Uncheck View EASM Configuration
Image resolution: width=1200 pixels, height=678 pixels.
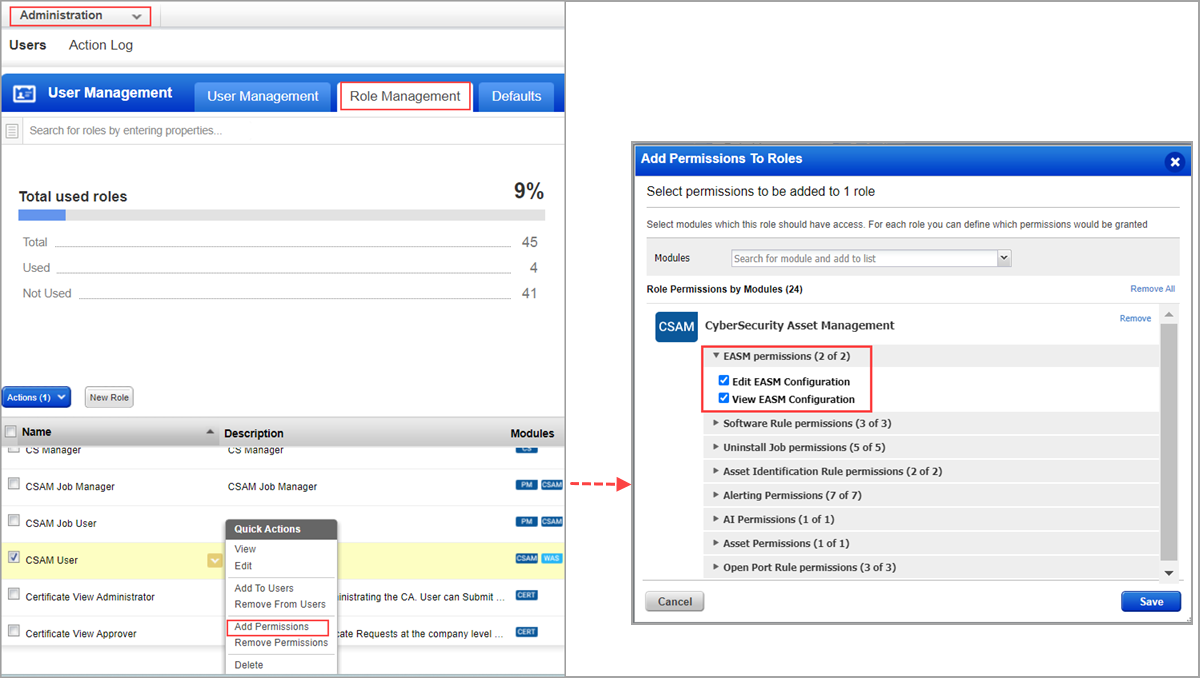pyautogui.click(x=724, y=399)
